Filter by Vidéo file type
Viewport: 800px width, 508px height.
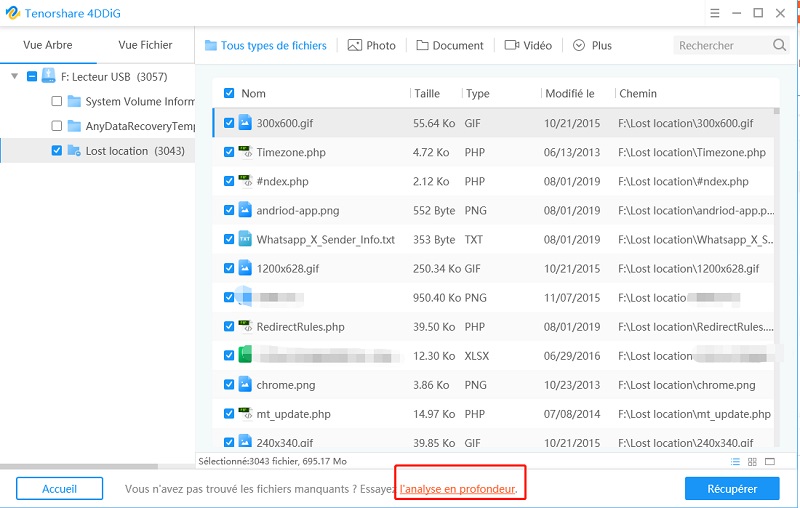tap(528, 45)
